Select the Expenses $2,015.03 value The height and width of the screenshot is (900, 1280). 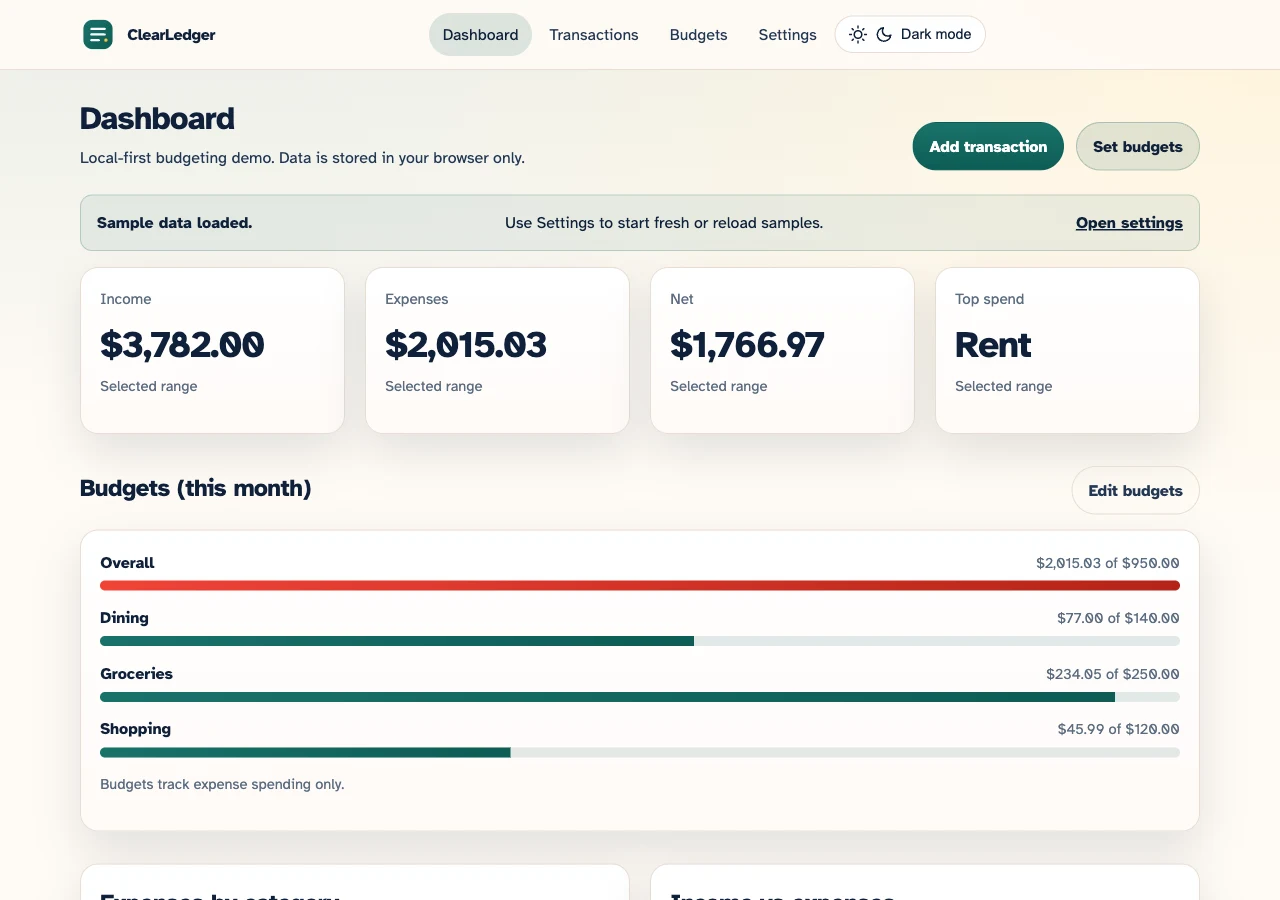[466, 345]
